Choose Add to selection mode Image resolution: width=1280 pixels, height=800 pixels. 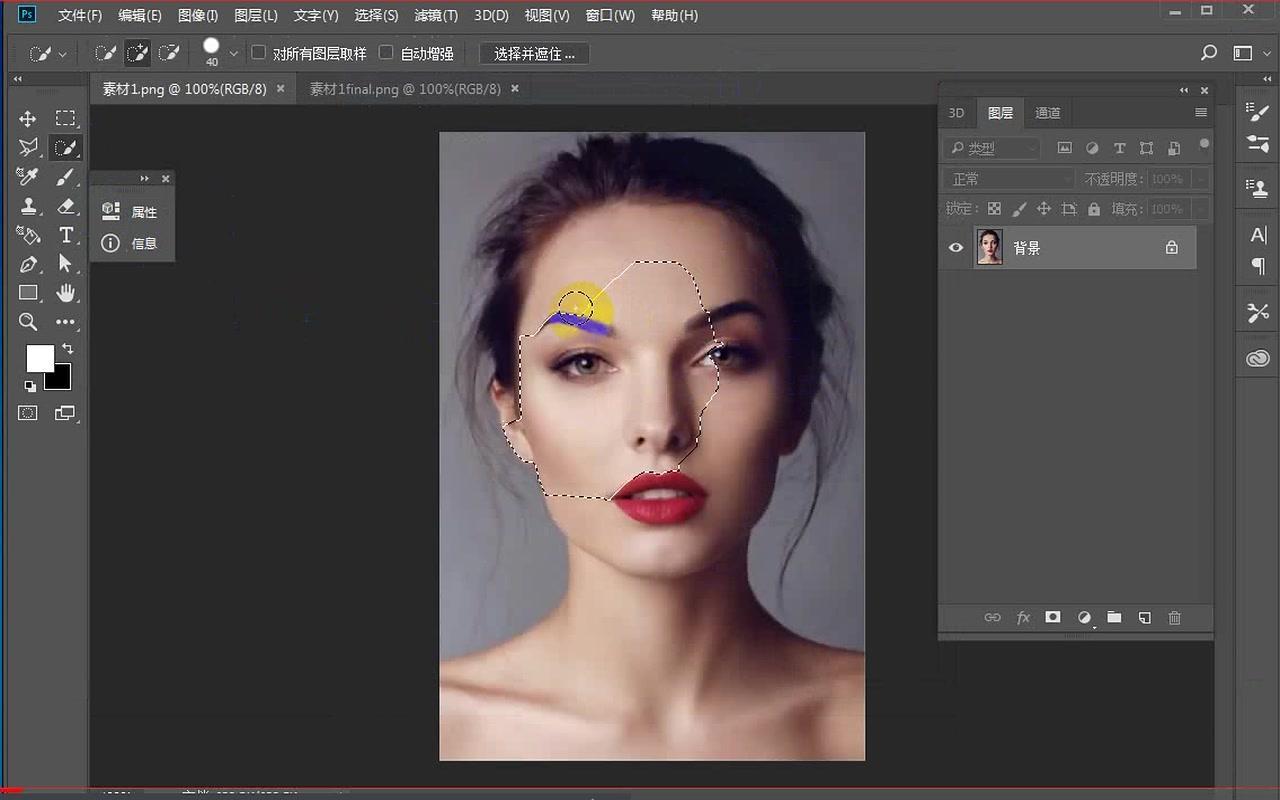pos(137,53)
